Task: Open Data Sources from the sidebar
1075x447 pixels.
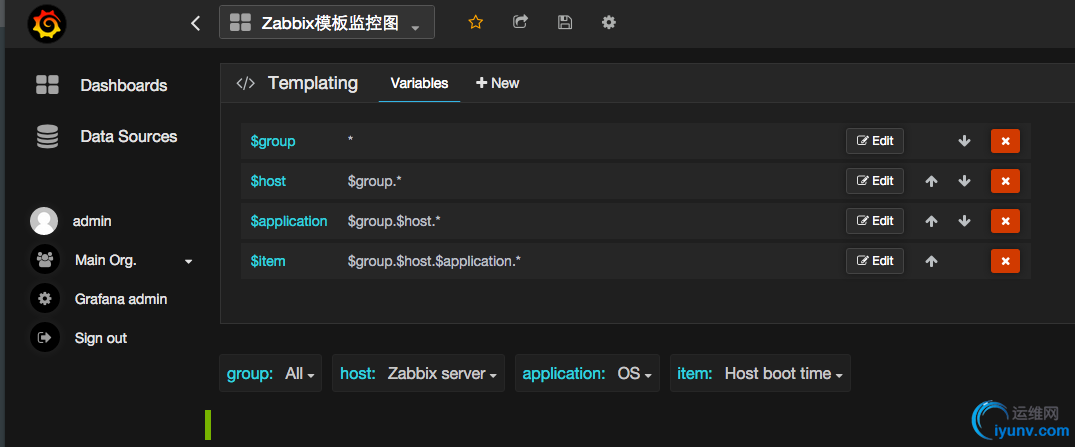Action: click(128, 137)
